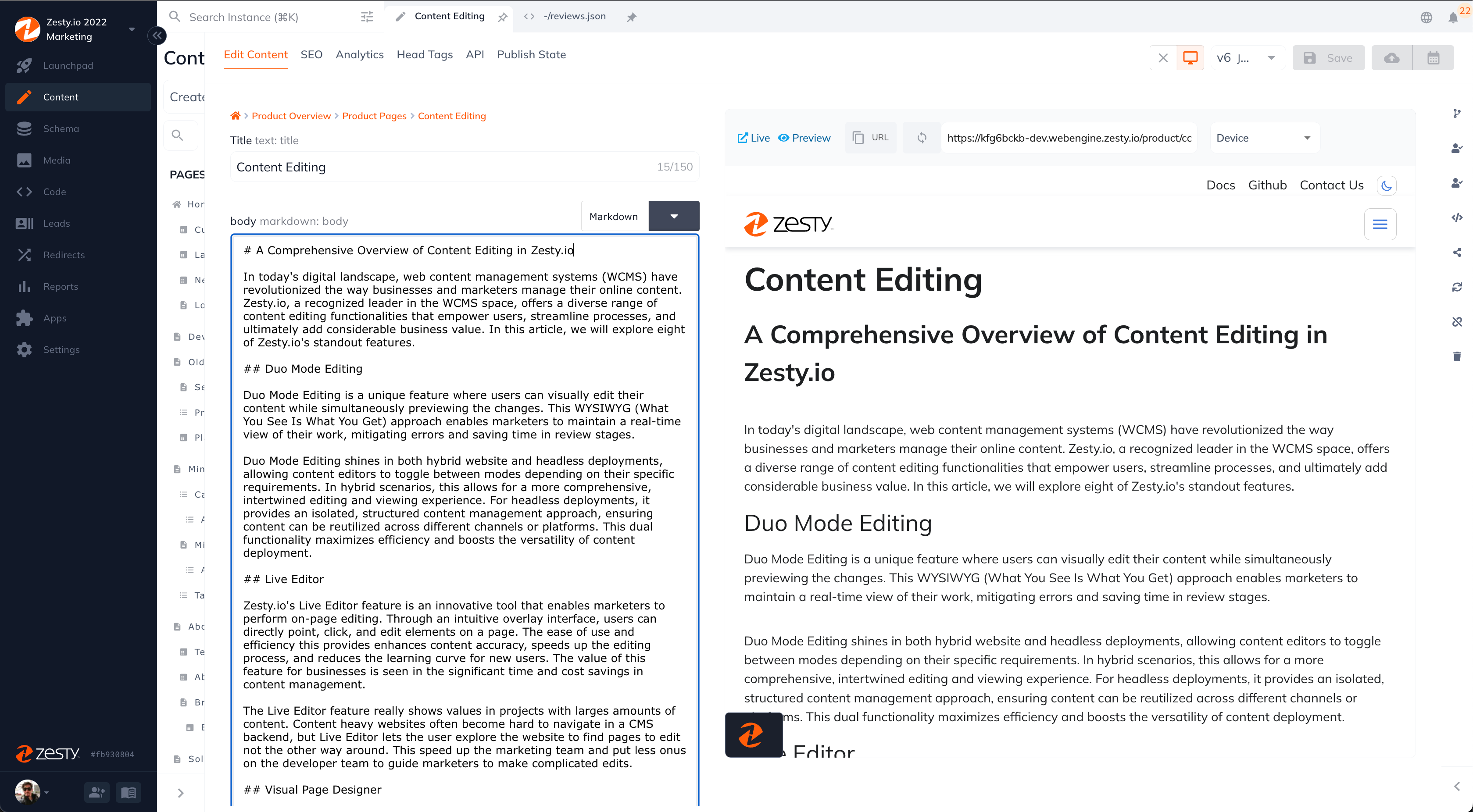
Task: Open the API tab
Action: click(475, 55)
